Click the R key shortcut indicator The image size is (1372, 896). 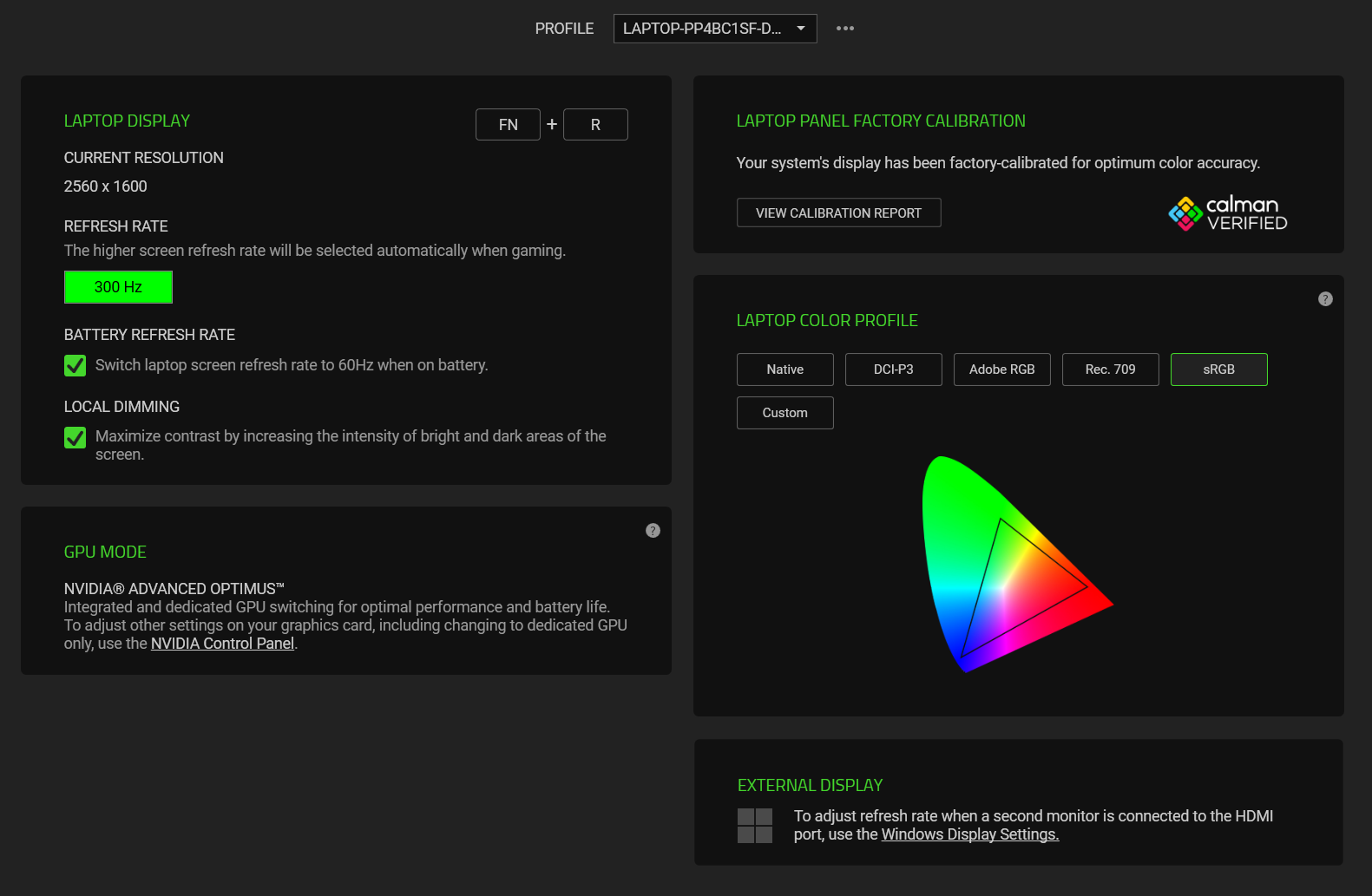tap(595, 125)
